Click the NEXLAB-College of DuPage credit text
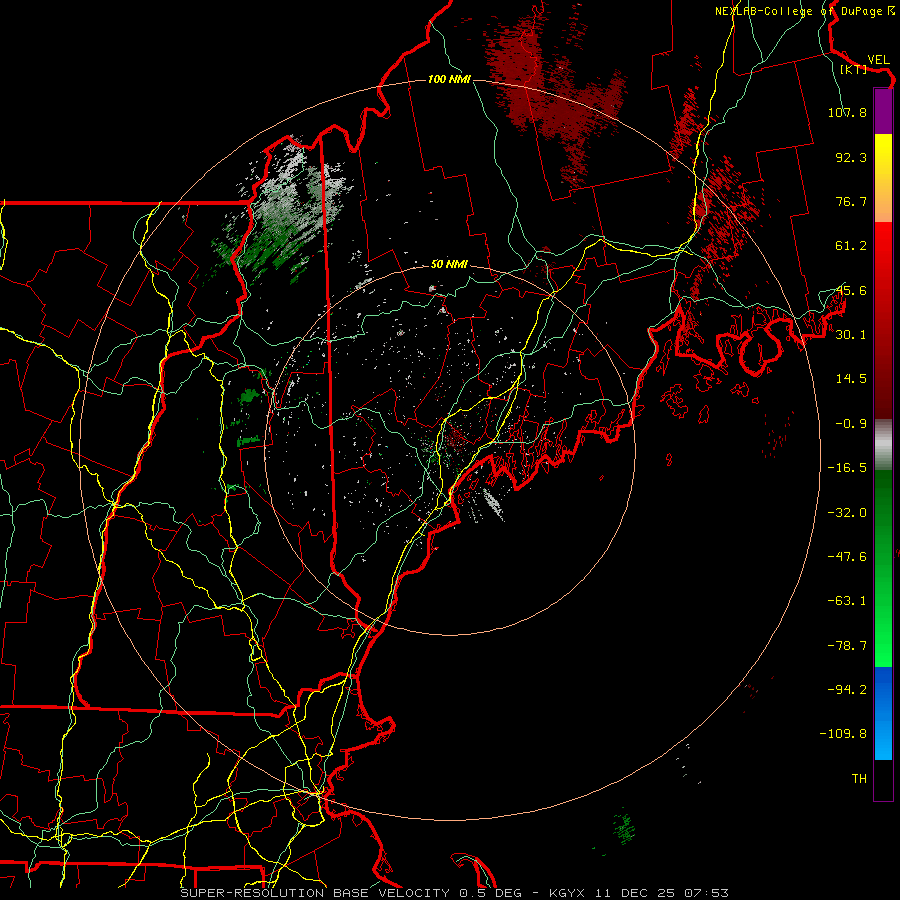The width and height of the screenshot is (900, 900). [x=804, y=11]
